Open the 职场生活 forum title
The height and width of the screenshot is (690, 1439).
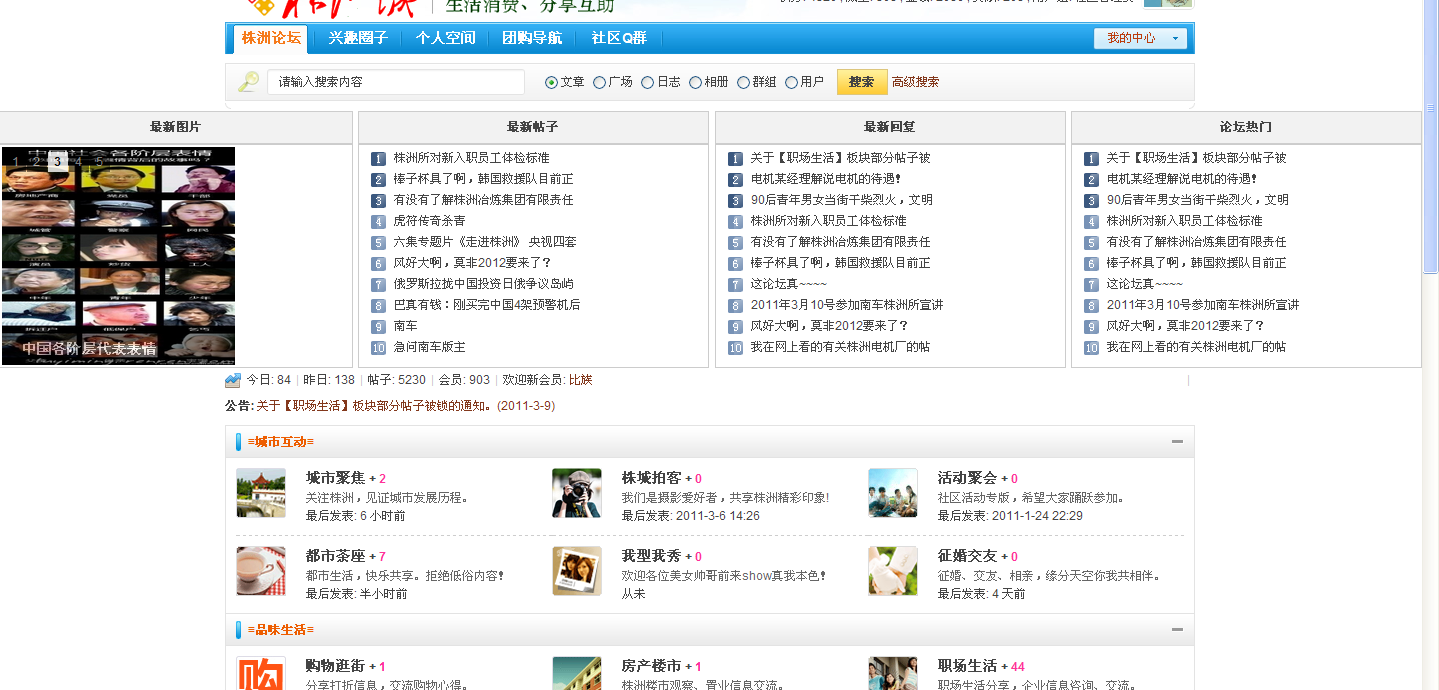[x=968, y=666]
